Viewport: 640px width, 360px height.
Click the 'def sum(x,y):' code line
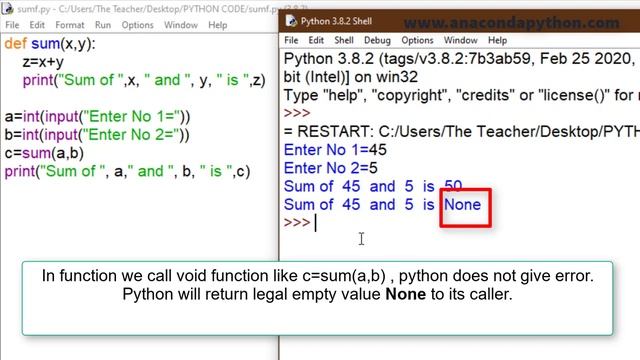50,43
